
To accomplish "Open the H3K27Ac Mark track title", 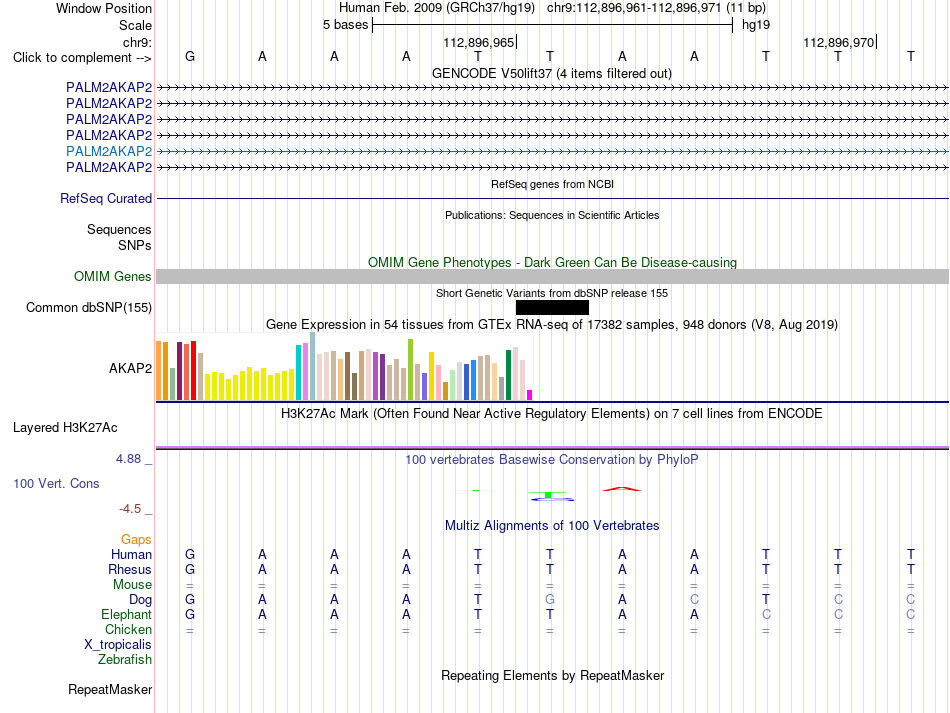I will tap(552, 414).
